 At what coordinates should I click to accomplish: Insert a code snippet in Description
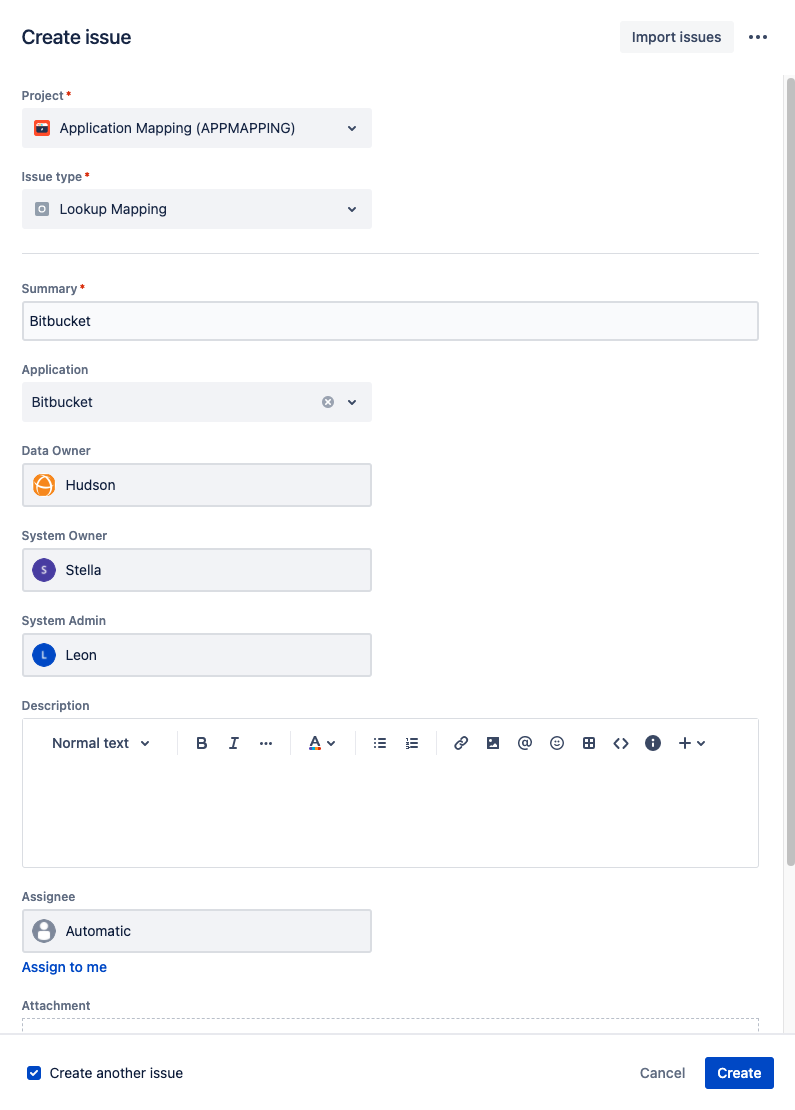click(621, 743)
